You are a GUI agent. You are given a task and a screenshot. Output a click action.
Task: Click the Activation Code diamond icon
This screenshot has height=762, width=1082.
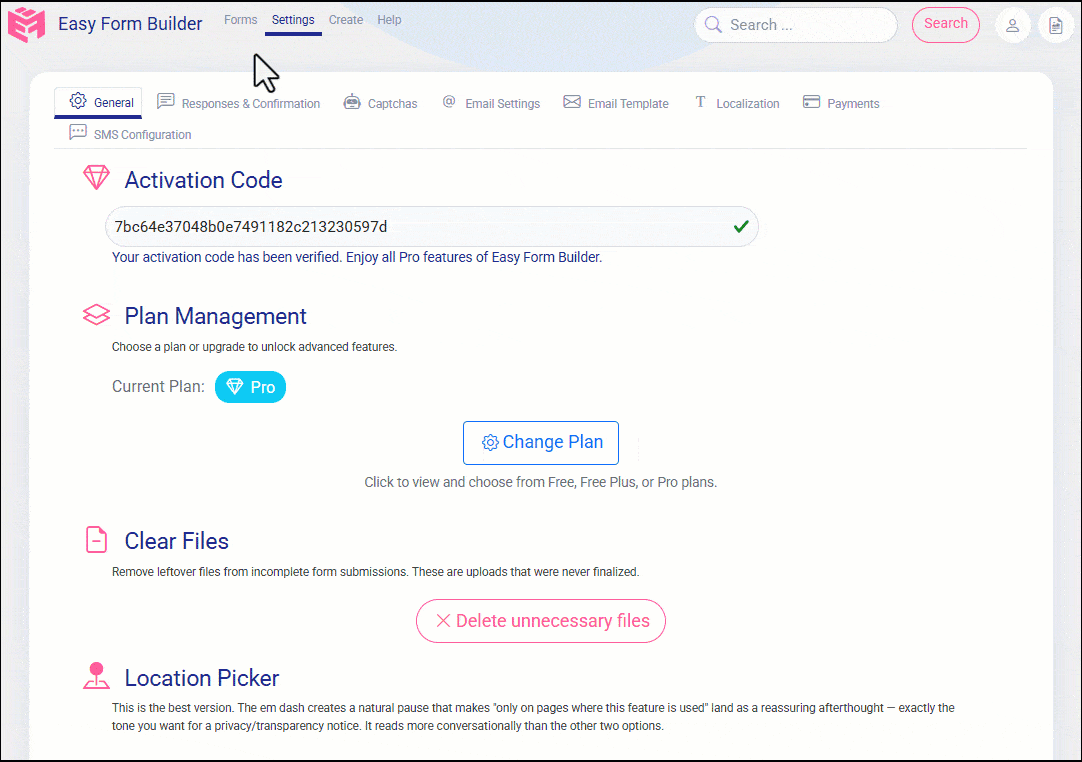(97, 177)
